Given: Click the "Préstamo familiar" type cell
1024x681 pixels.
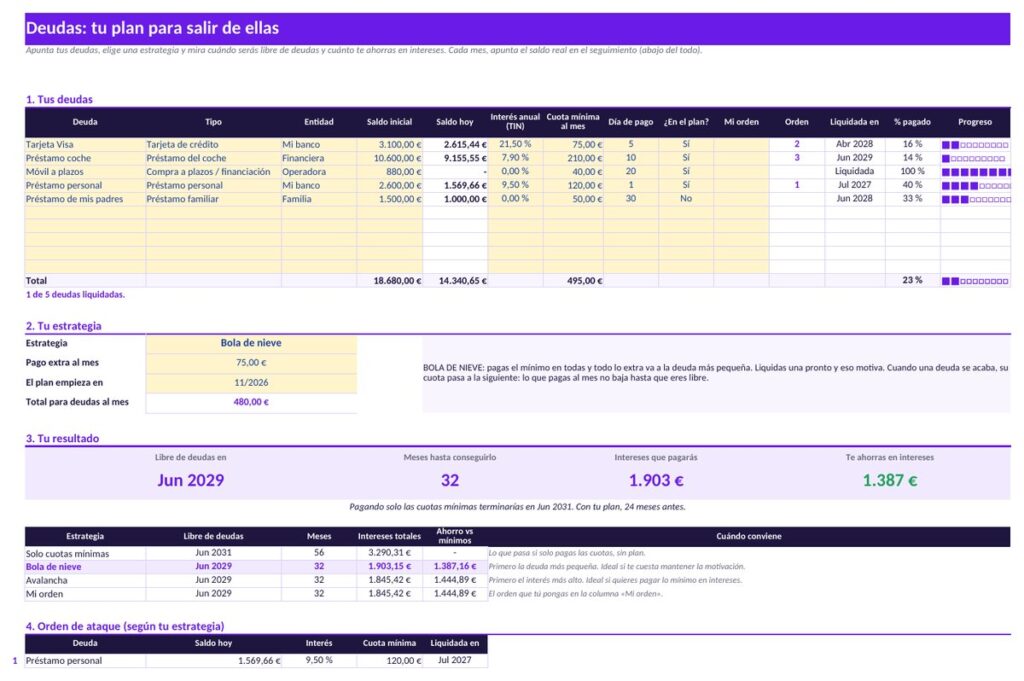Looking at the screenshot, I should coord(214,199).
